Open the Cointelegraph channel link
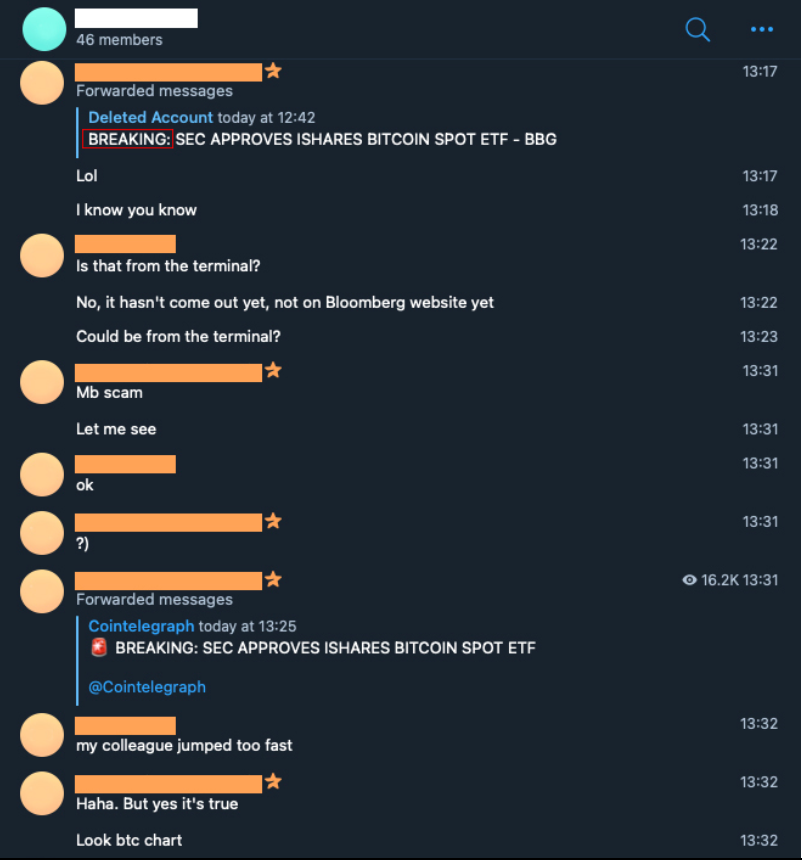802x860 pixels. 141,626
